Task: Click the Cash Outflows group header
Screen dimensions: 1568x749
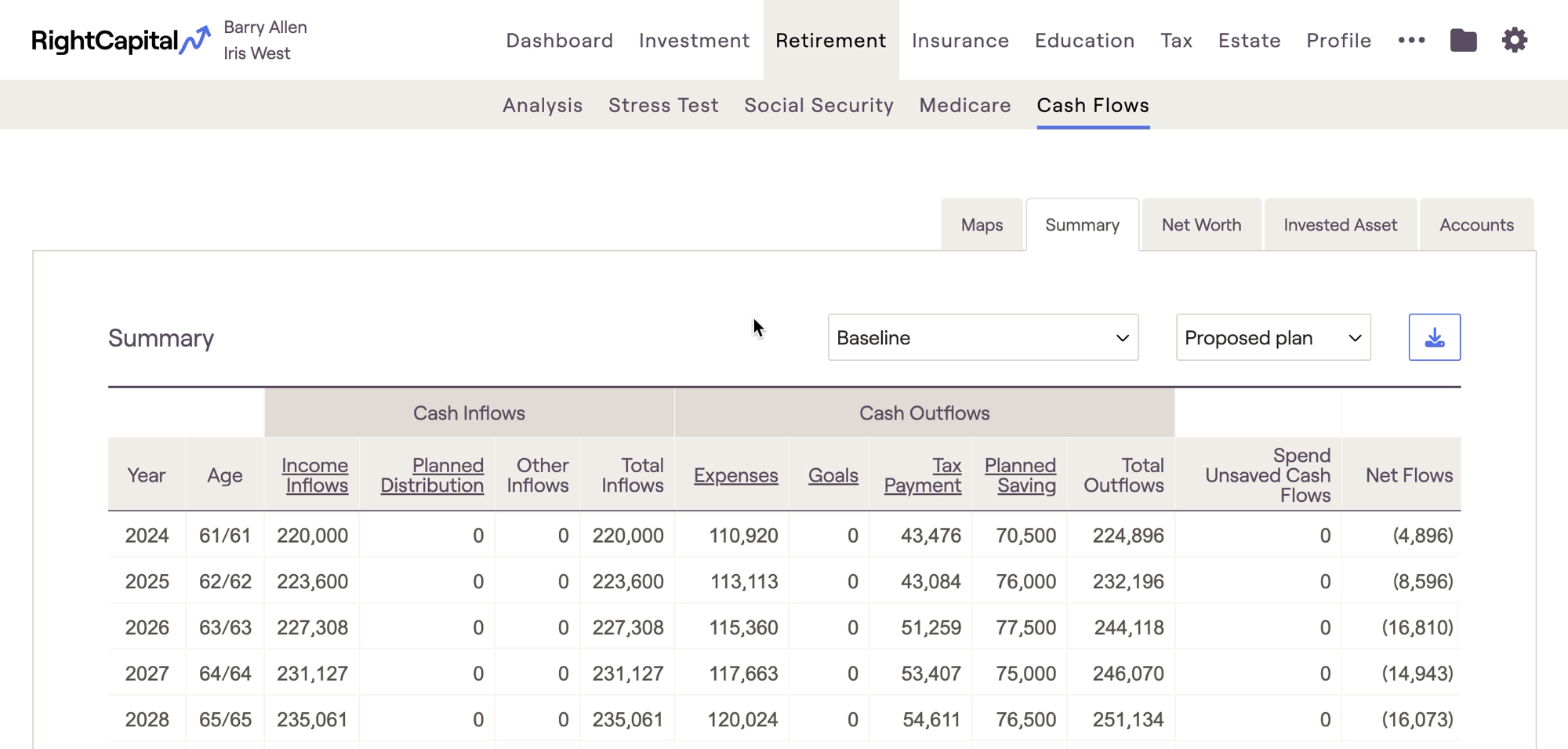Action: [924, 413]
